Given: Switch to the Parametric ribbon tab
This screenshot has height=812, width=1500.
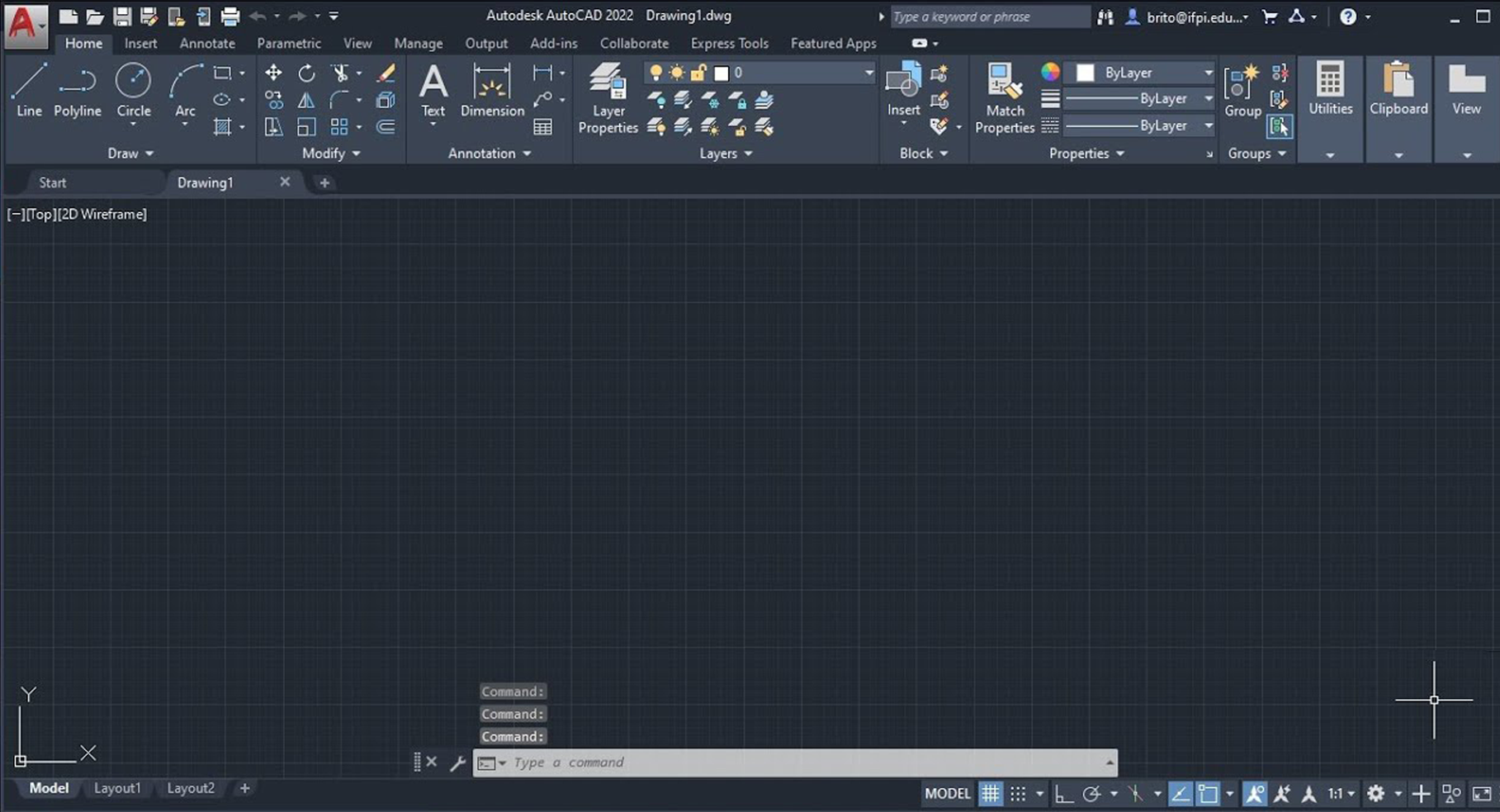Looking at the screenshot, I should point(289,43).
